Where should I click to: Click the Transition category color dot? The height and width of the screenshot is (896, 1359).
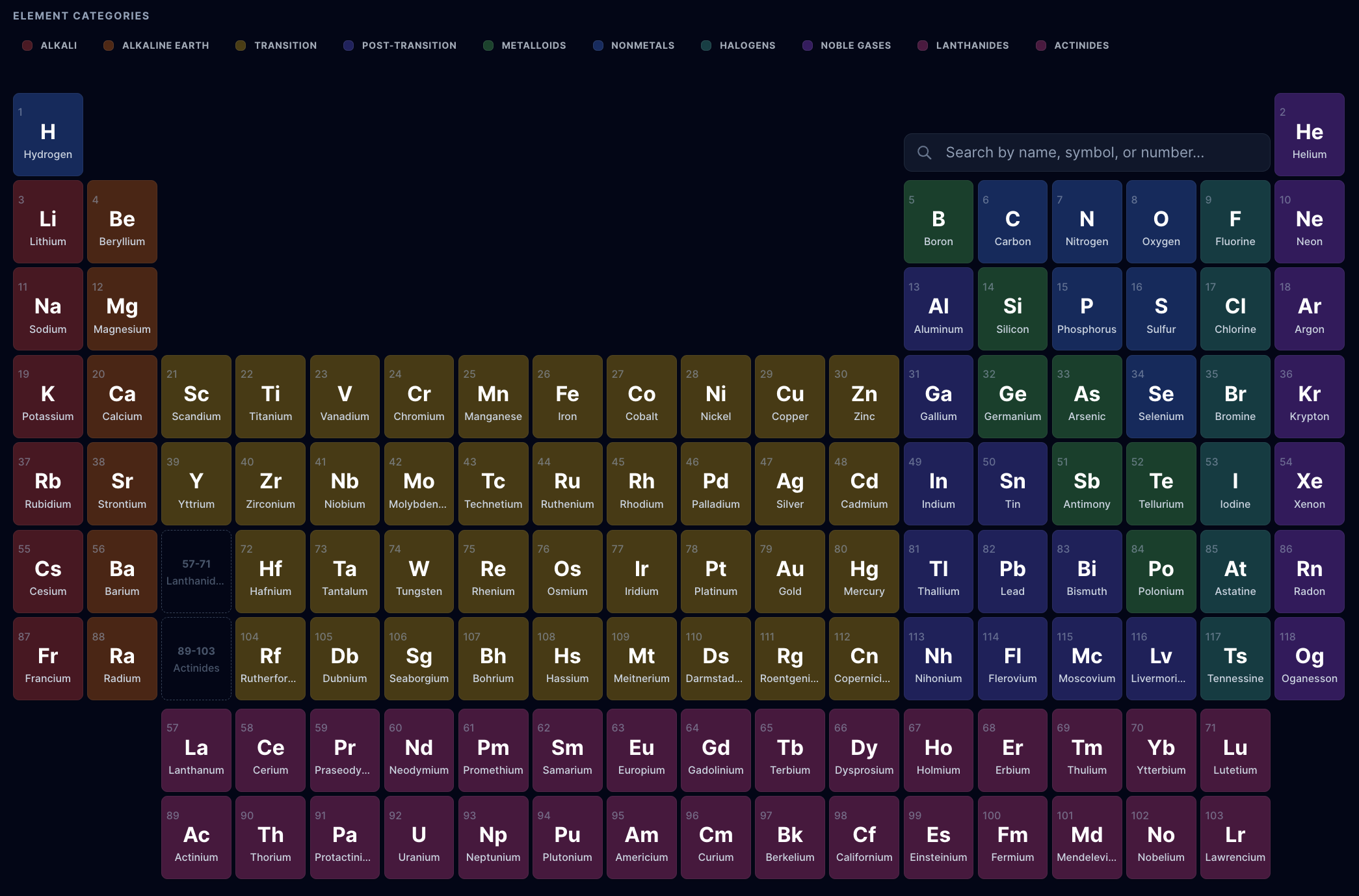pos(241,46)
